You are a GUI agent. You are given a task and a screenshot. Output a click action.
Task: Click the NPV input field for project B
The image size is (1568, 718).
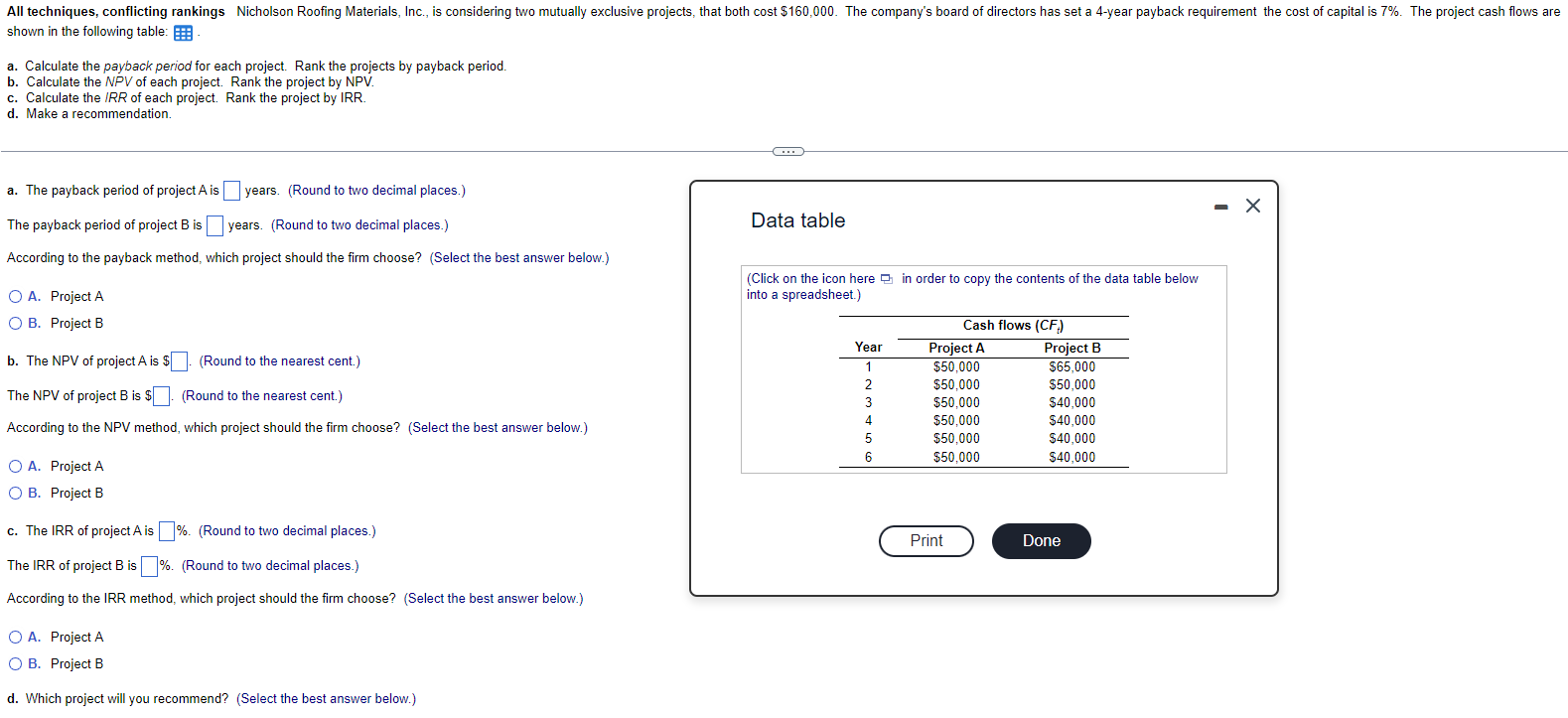click(162, 396)
